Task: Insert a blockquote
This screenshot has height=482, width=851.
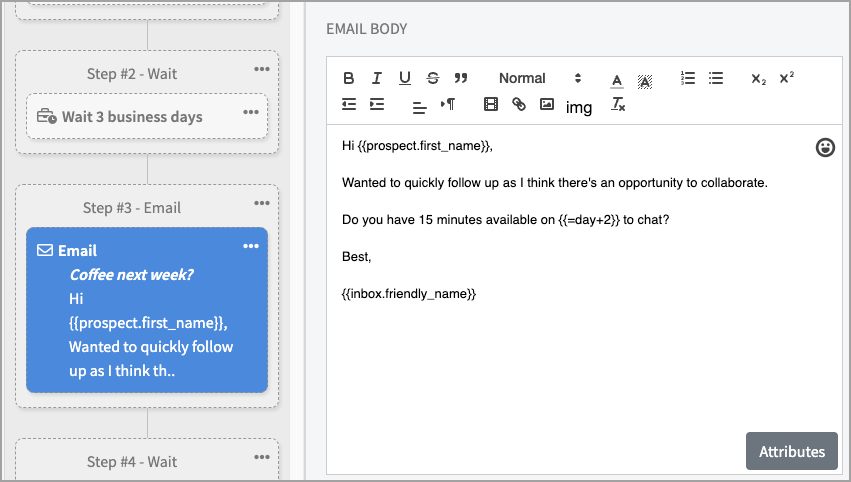Action: coord(461,78)
